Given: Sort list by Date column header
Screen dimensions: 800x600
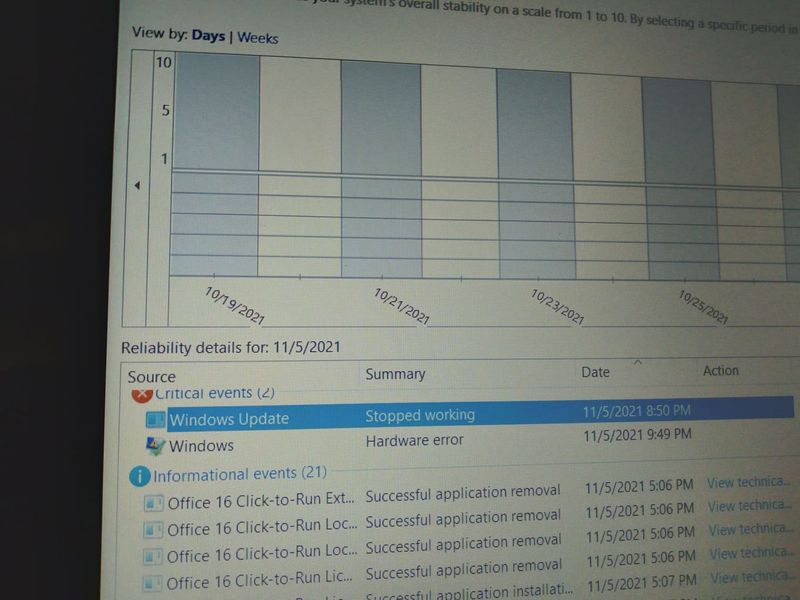Looking at the screenshot, I should coord(595,372).
